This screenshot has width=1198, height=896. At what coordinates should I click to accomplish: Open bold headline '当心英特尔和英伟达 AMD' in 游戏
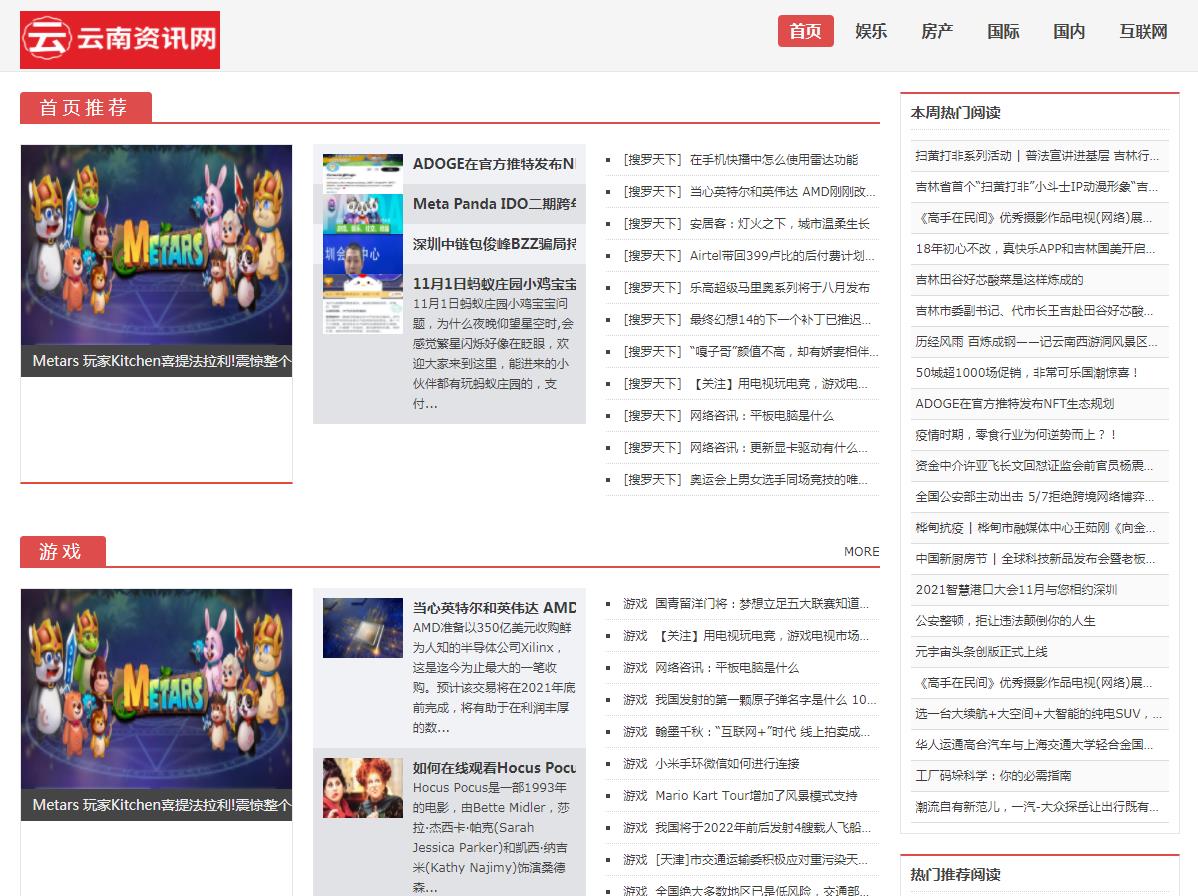(494, 608)
